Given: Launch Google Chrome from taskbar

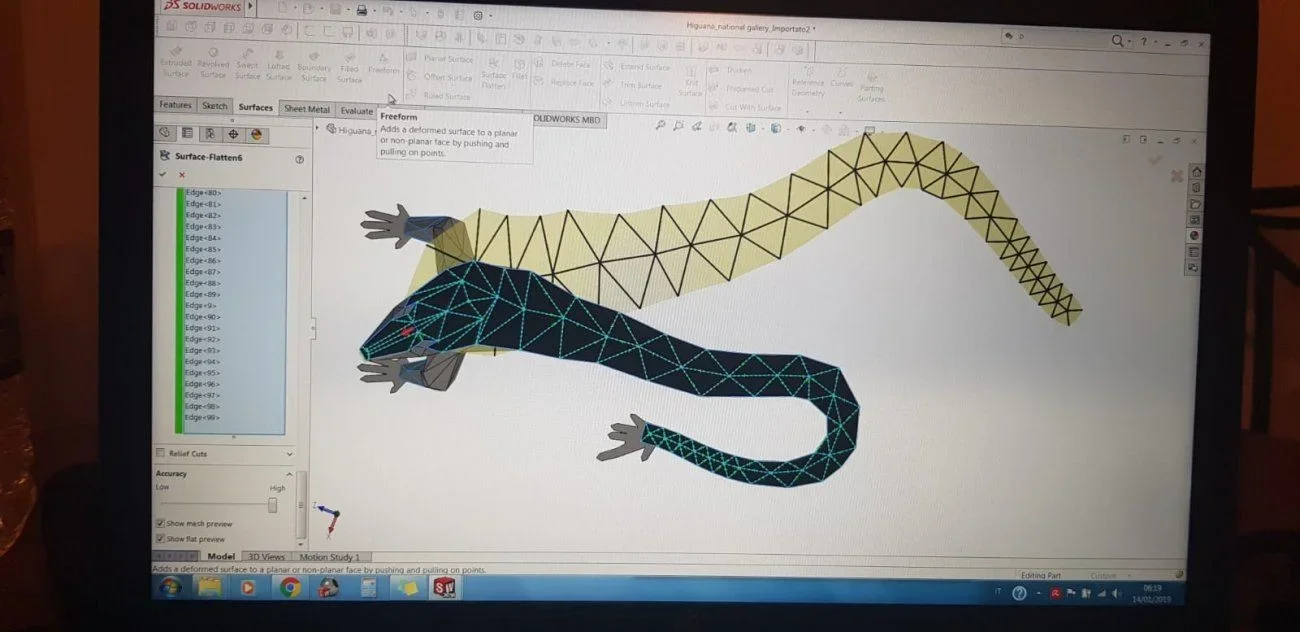Looking at the screenshot, I should click(290, 588).
